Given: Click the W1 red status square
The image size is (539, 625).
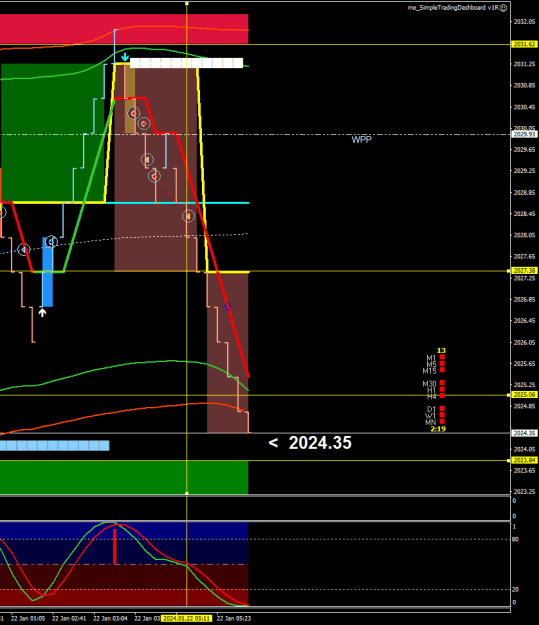Looking at the screenshot, I should click(x=442, y=415).
